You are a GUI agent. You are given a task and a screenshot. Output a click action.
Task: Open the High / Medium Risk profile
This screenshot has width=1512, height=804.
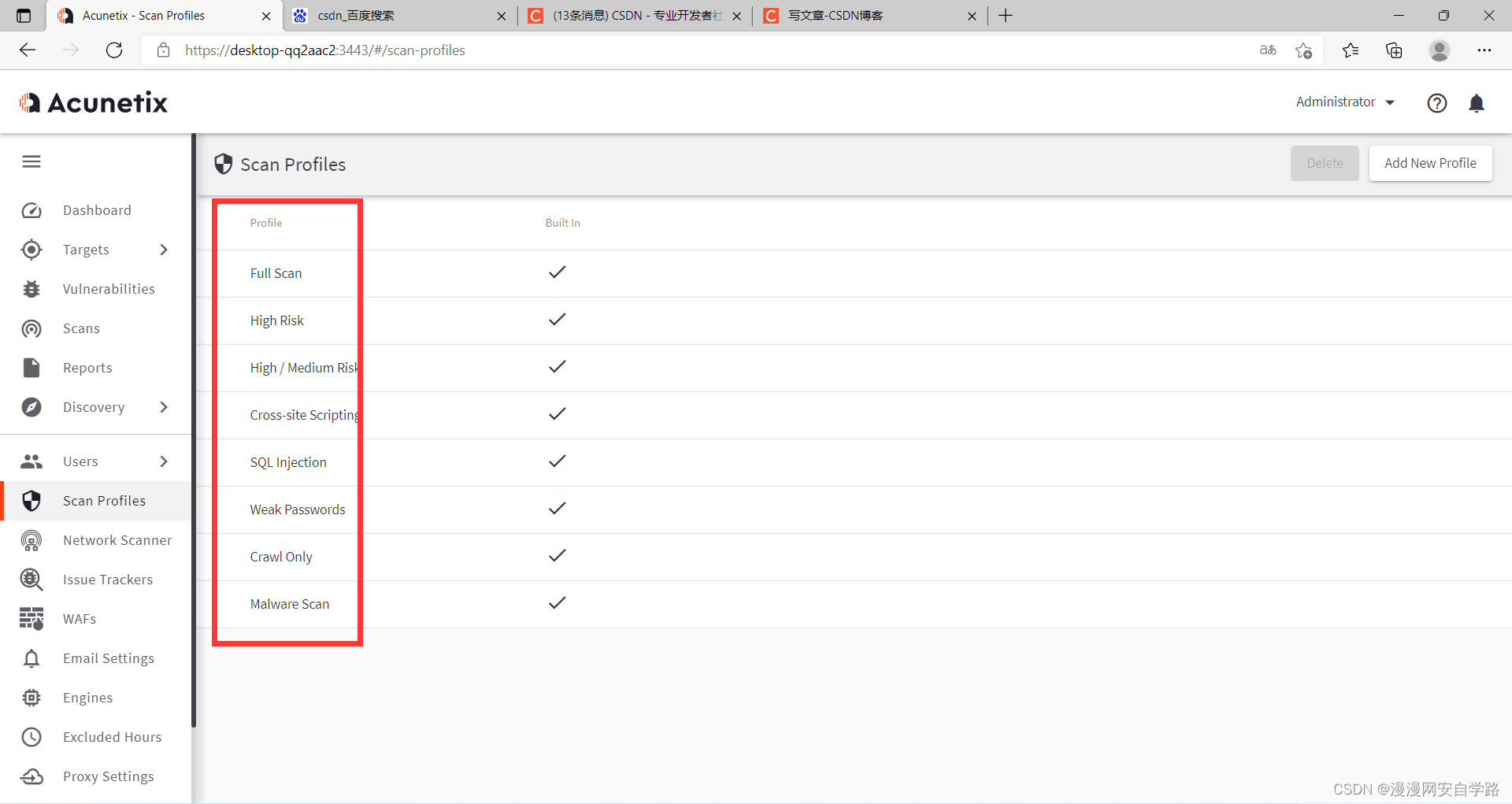[305, 368]
